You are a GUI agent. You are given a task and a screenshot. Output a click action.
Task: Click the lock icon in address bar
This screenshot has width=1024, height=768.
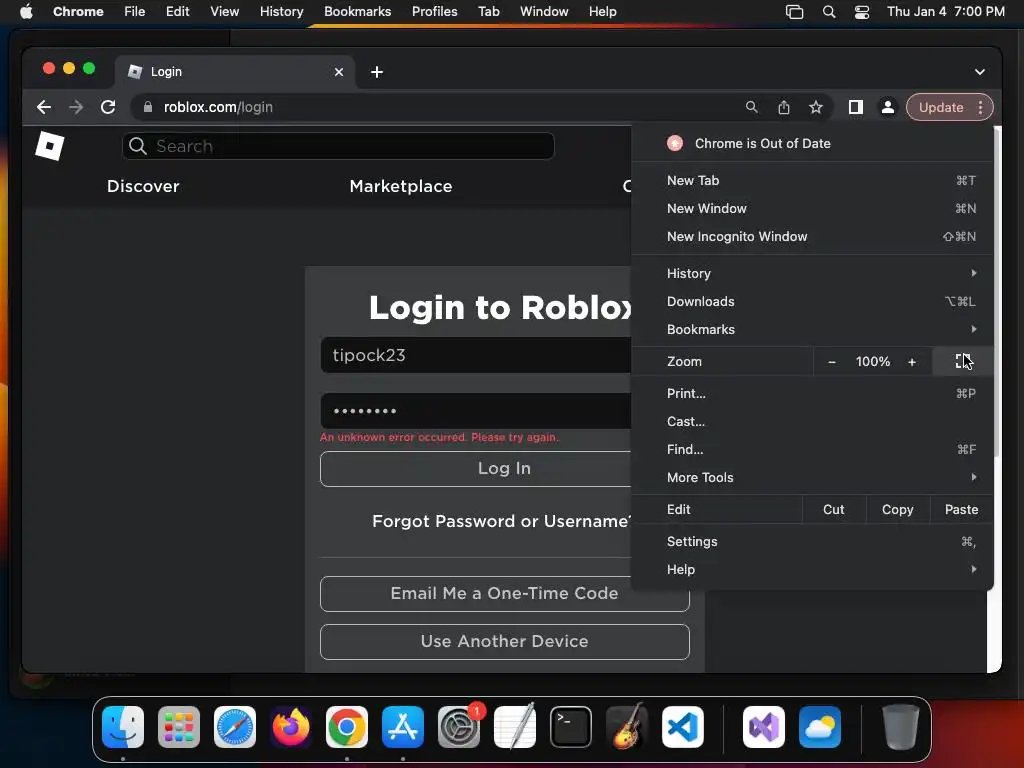point(148,107)
